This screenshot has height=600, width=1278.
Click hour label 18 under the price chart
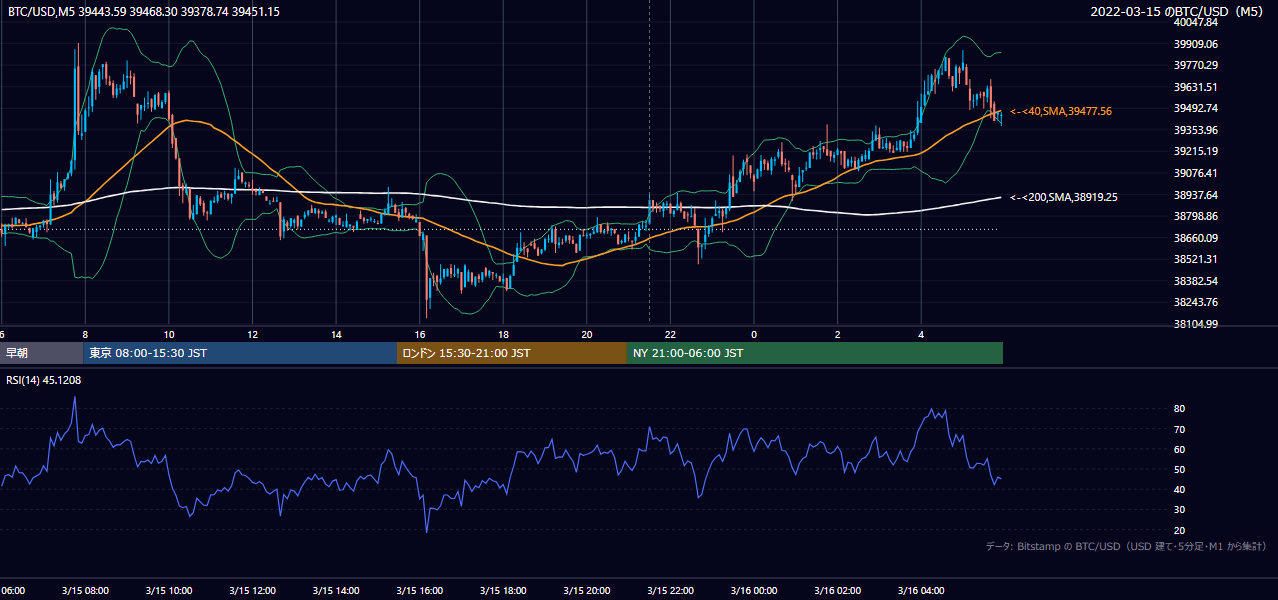point(503,335)
